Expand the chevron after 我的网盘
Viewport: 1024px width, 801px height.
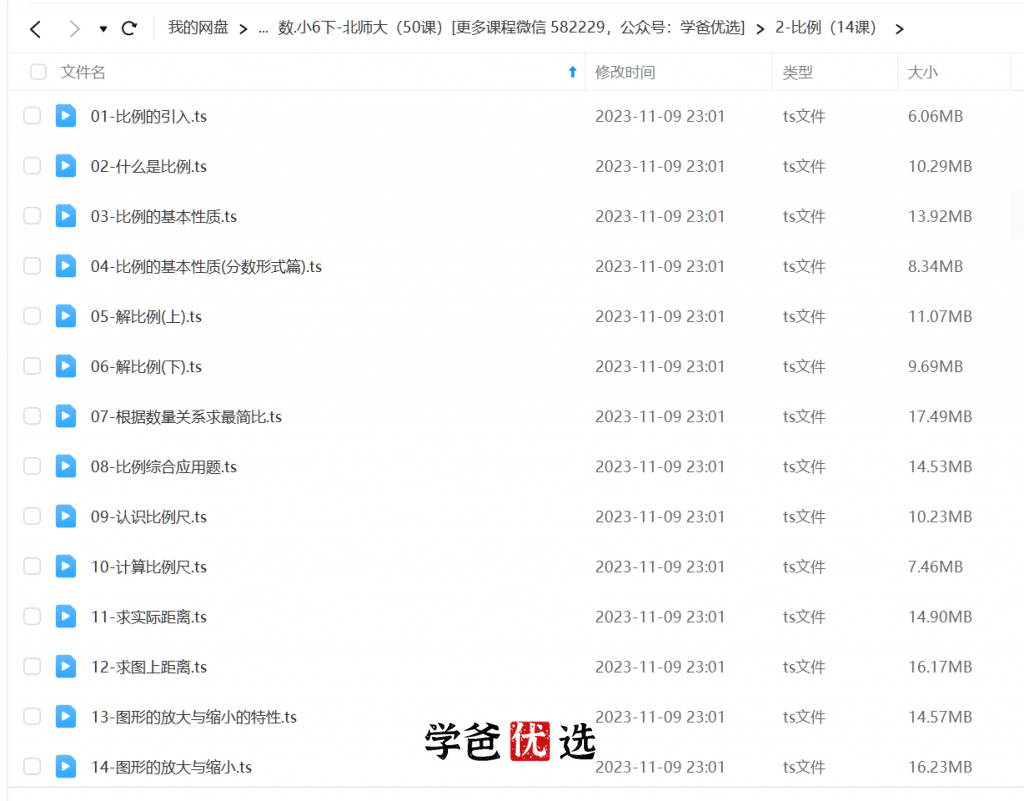(x=243, y=29)
